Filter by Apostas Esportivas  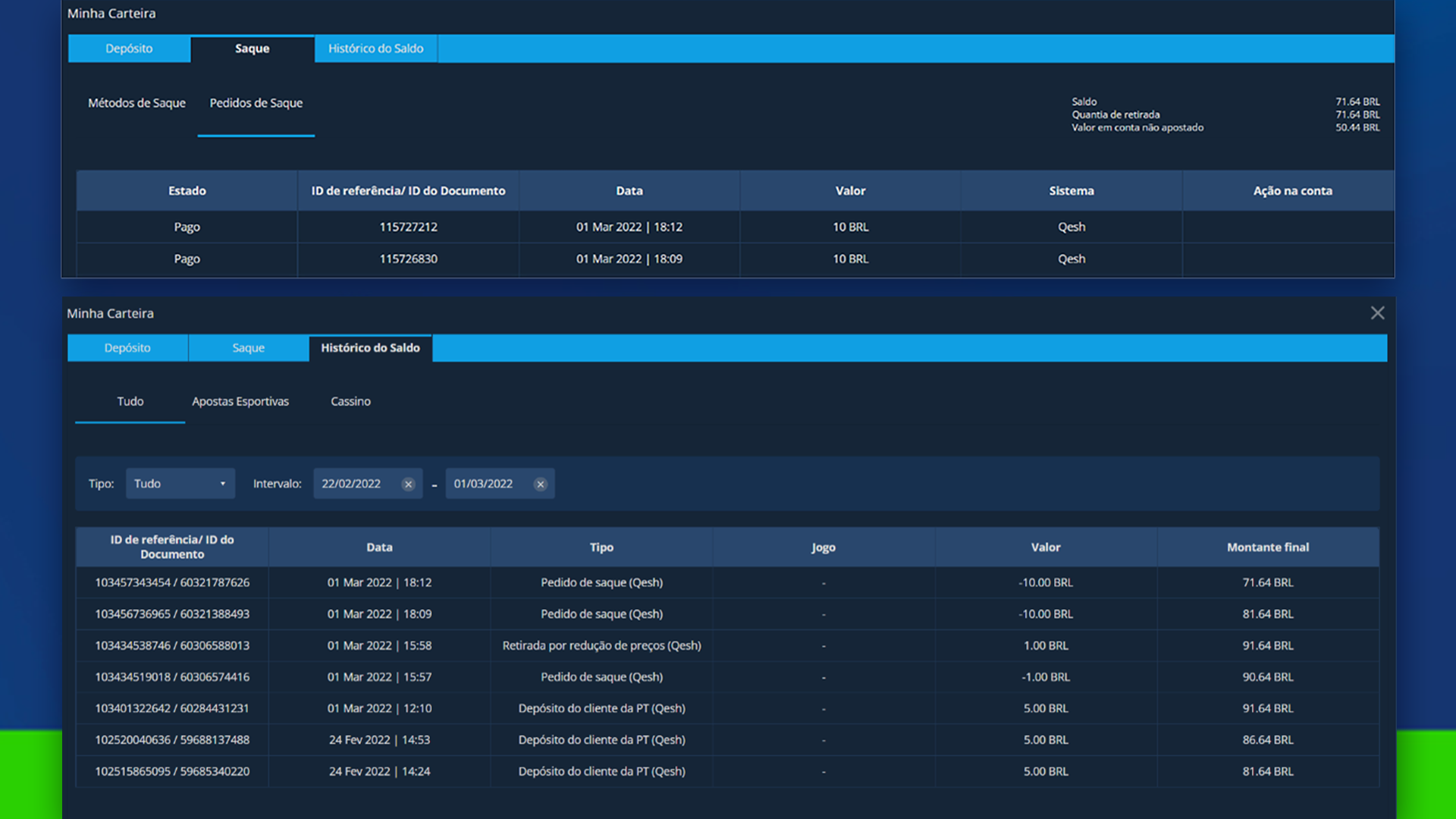tap(240, 401)
